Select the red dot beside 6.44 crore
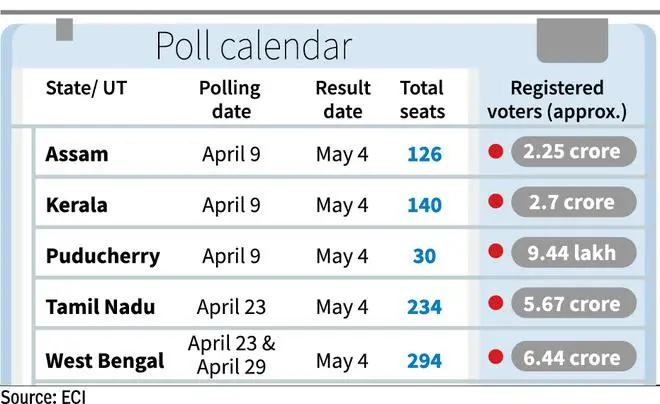The image size is (660, 404). (x=493, y=357)
